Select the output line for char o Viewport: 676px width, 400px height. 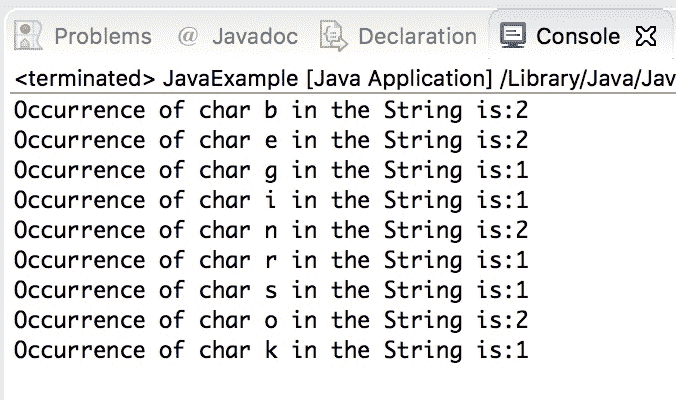pyautogui.click(x=271, y=320)
